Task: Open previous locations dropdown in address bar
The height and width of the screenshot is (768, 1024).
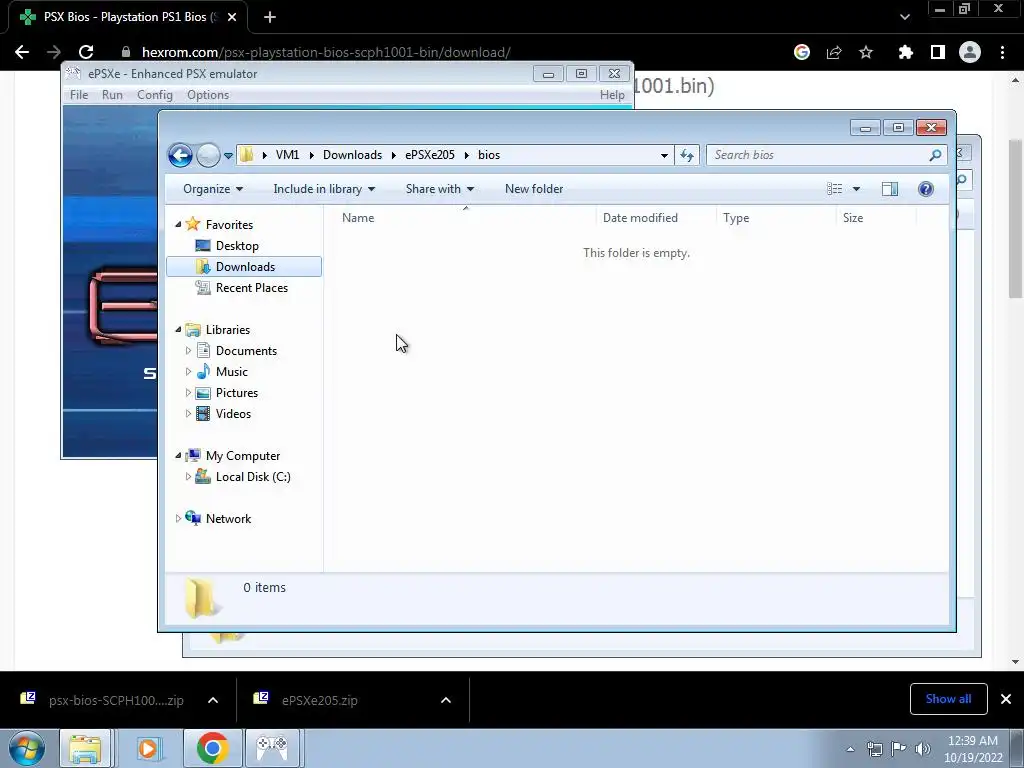Action: [664, 155]
